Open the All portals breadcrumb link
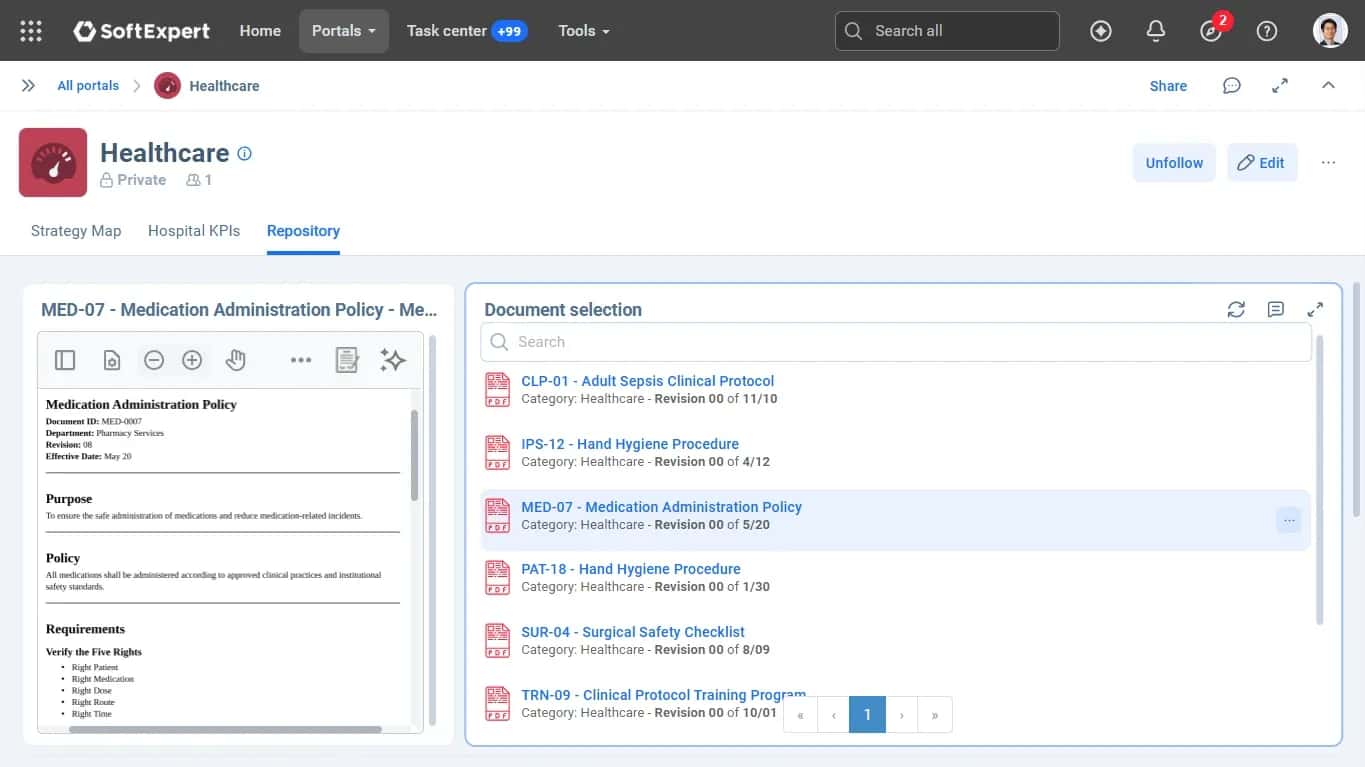The width and height of the screenshot is (1365, 767). coord(88,86)
